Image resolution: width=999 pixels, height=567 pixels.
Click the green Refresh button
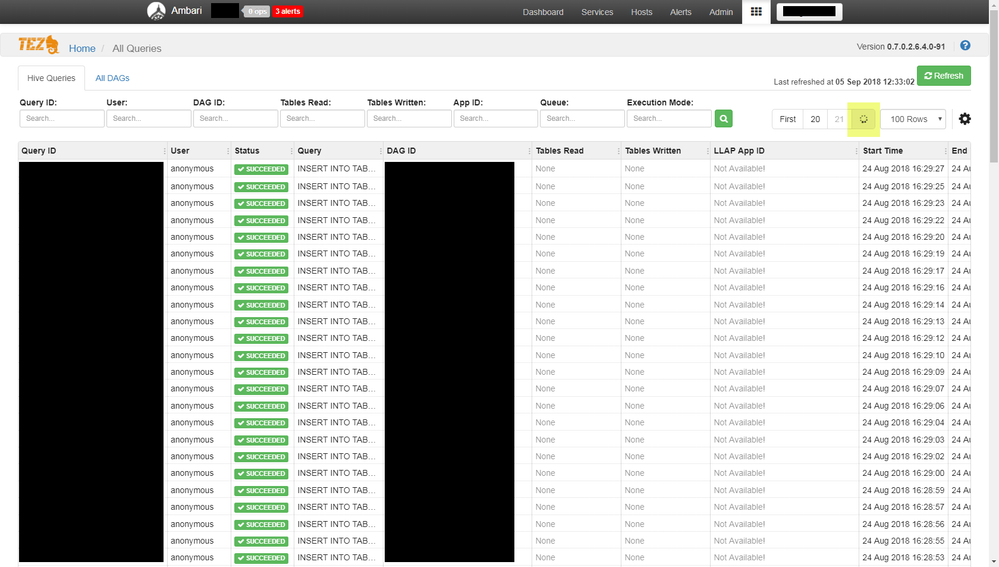click(x=944, y=76)
